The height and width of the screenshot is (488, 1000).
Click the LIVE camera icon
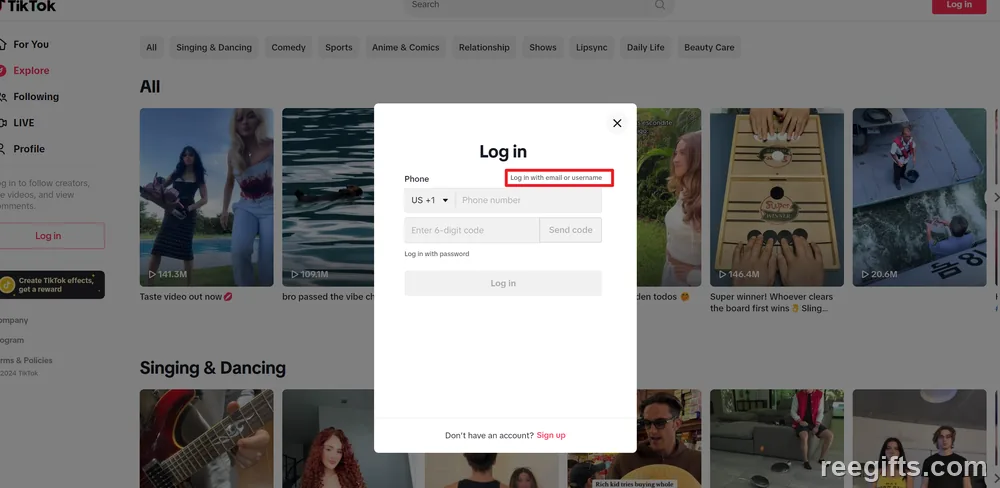(3, 123)
